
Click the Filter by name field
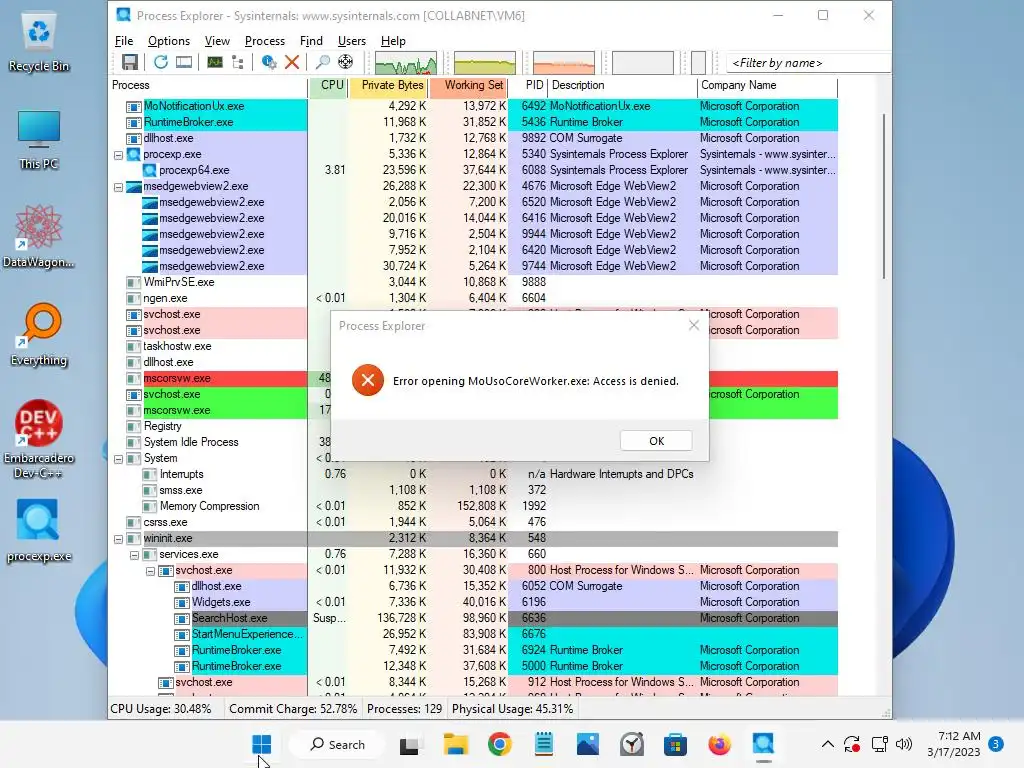pos(808,63)
